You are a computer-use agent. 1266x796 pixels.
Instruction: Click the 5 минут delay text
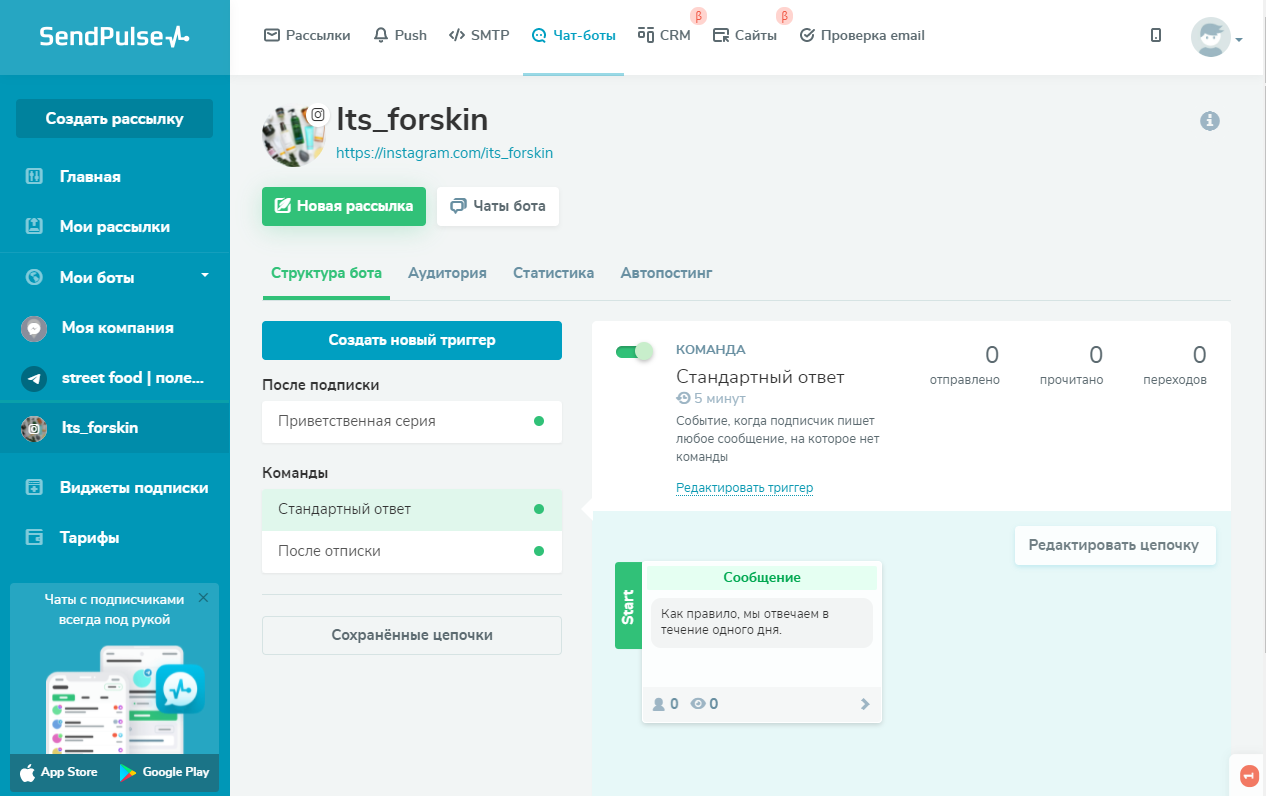point(711,398)
